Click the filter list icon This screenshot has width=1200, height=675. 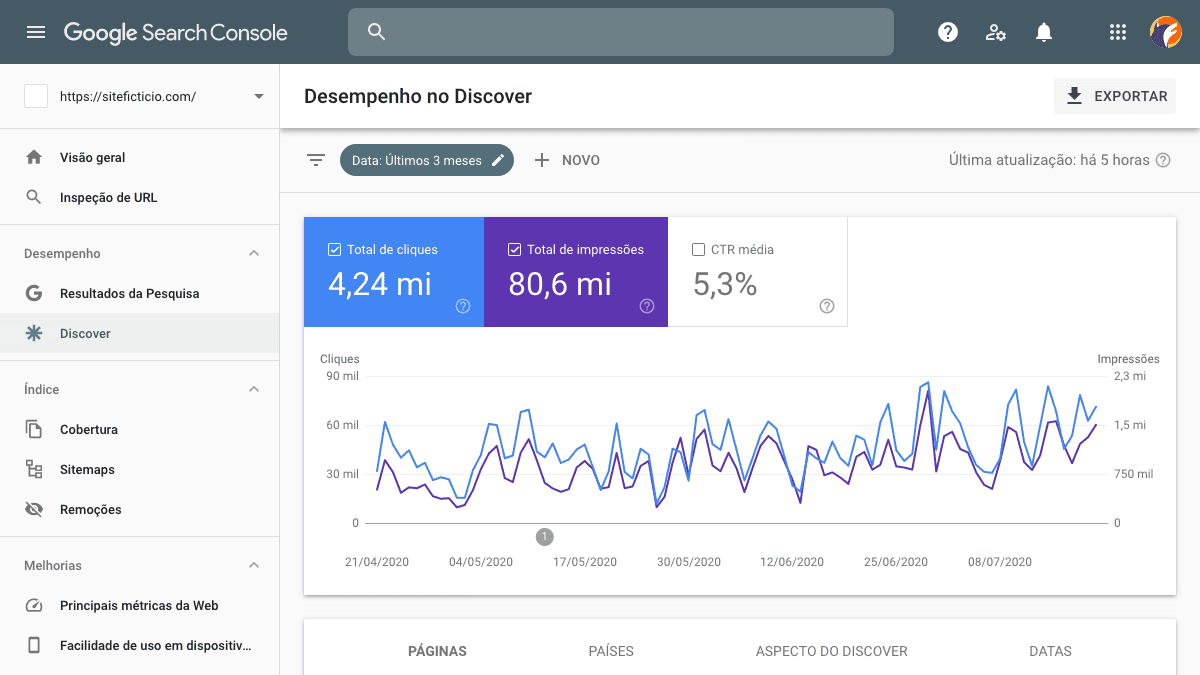point(316,160)
